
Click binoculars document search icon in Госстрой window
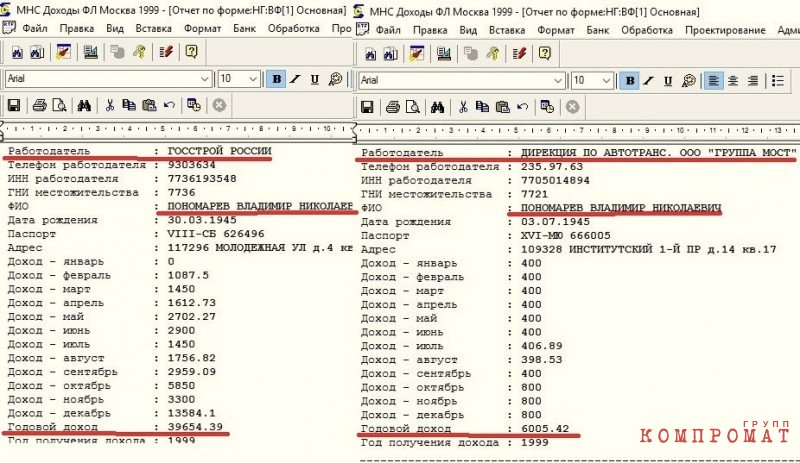pos(17,52)
